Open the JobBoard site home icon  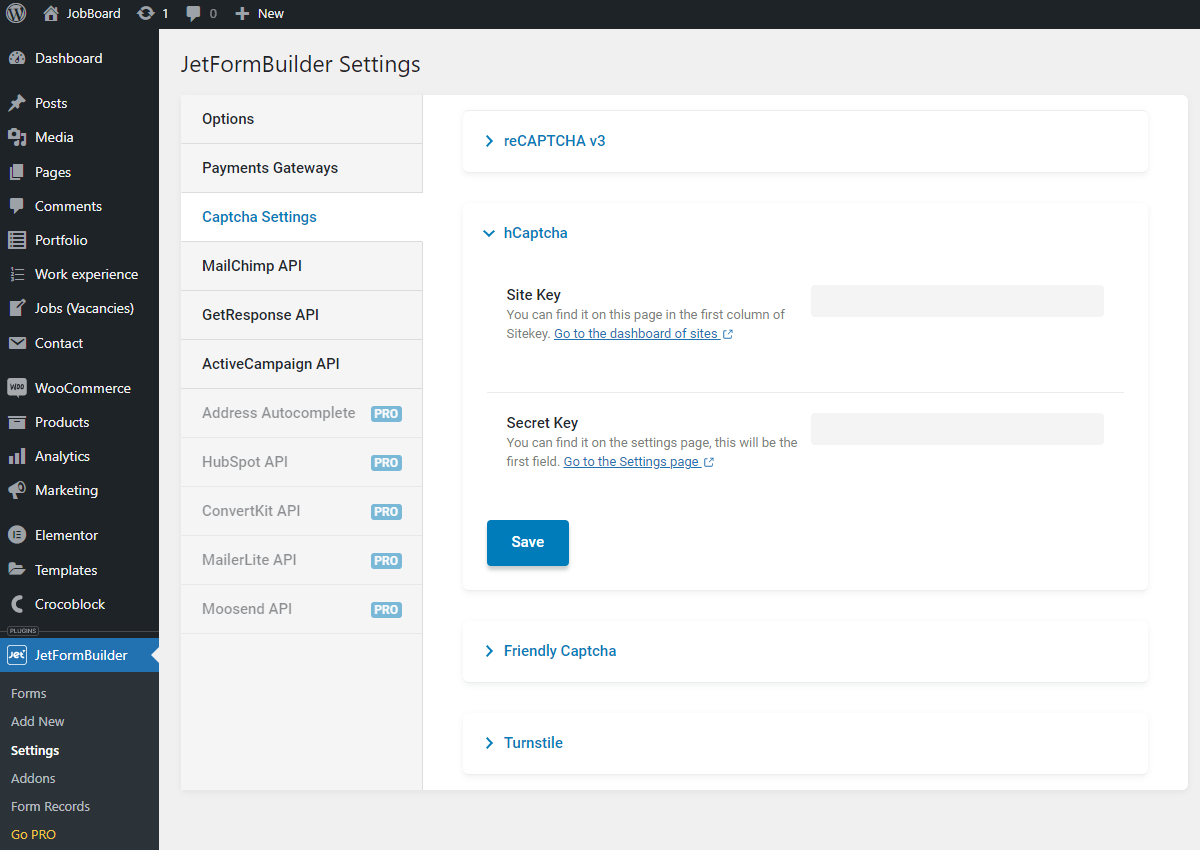(51, 13)
